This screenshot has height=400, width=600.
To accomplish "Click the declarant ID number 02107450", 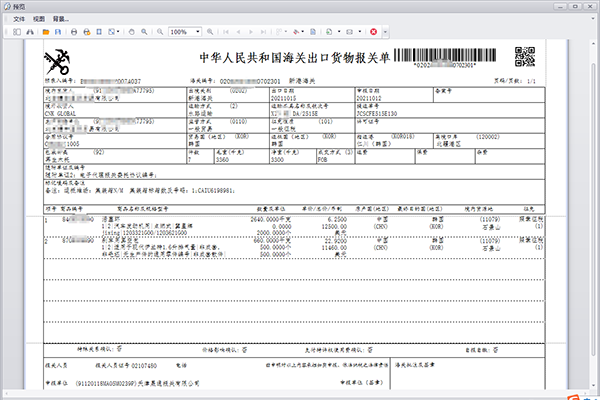I will click(x=144, y=366).
